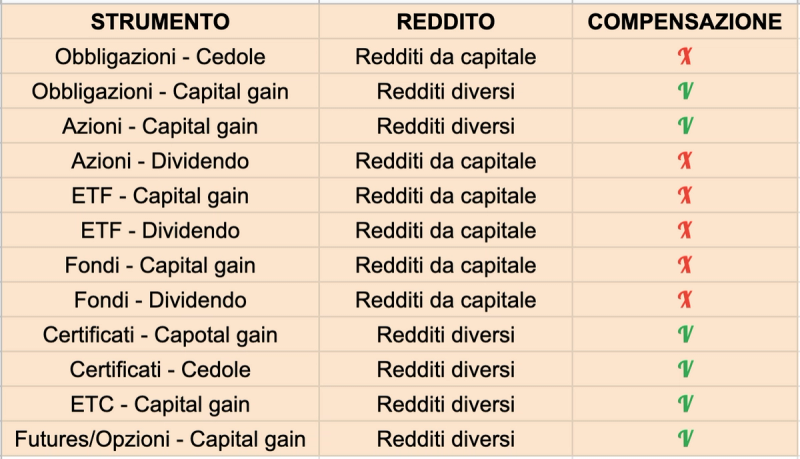Click green check for Obbligazioni - Capital gain

(x=685, y=91)
